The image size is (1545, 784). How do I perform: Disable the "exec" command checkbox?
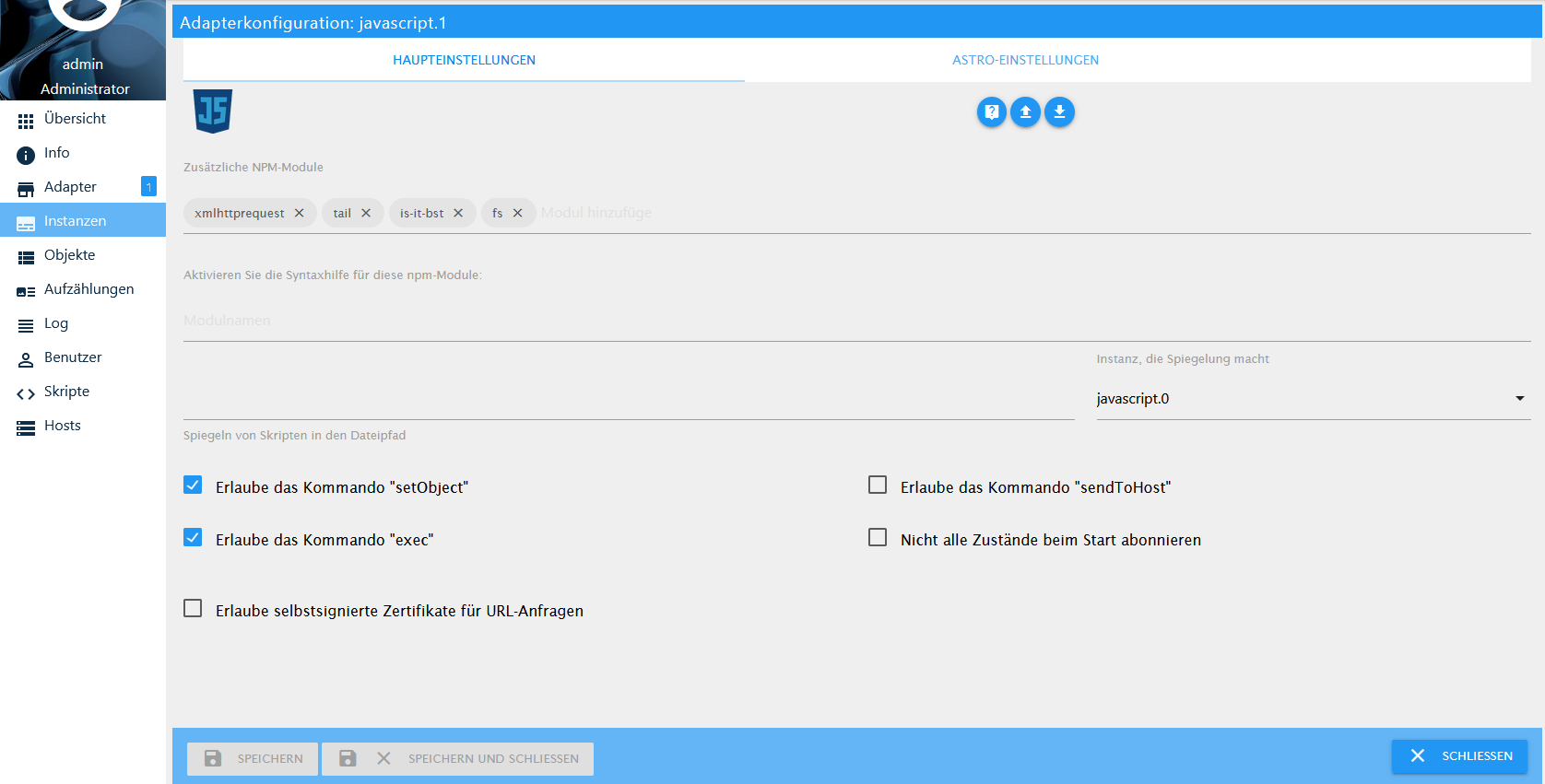pyautogui.click(x=193, y=537)
